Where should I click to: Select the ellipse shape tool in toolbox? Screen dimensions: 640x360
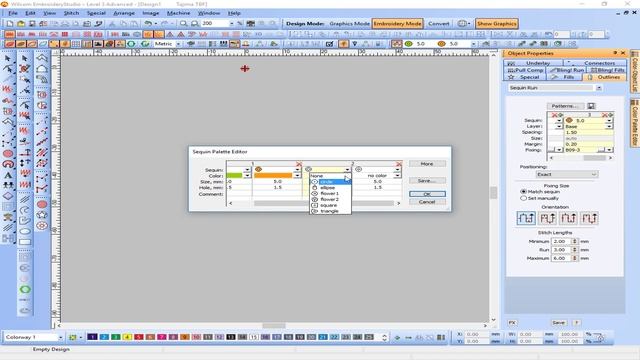tap(25, 231)
